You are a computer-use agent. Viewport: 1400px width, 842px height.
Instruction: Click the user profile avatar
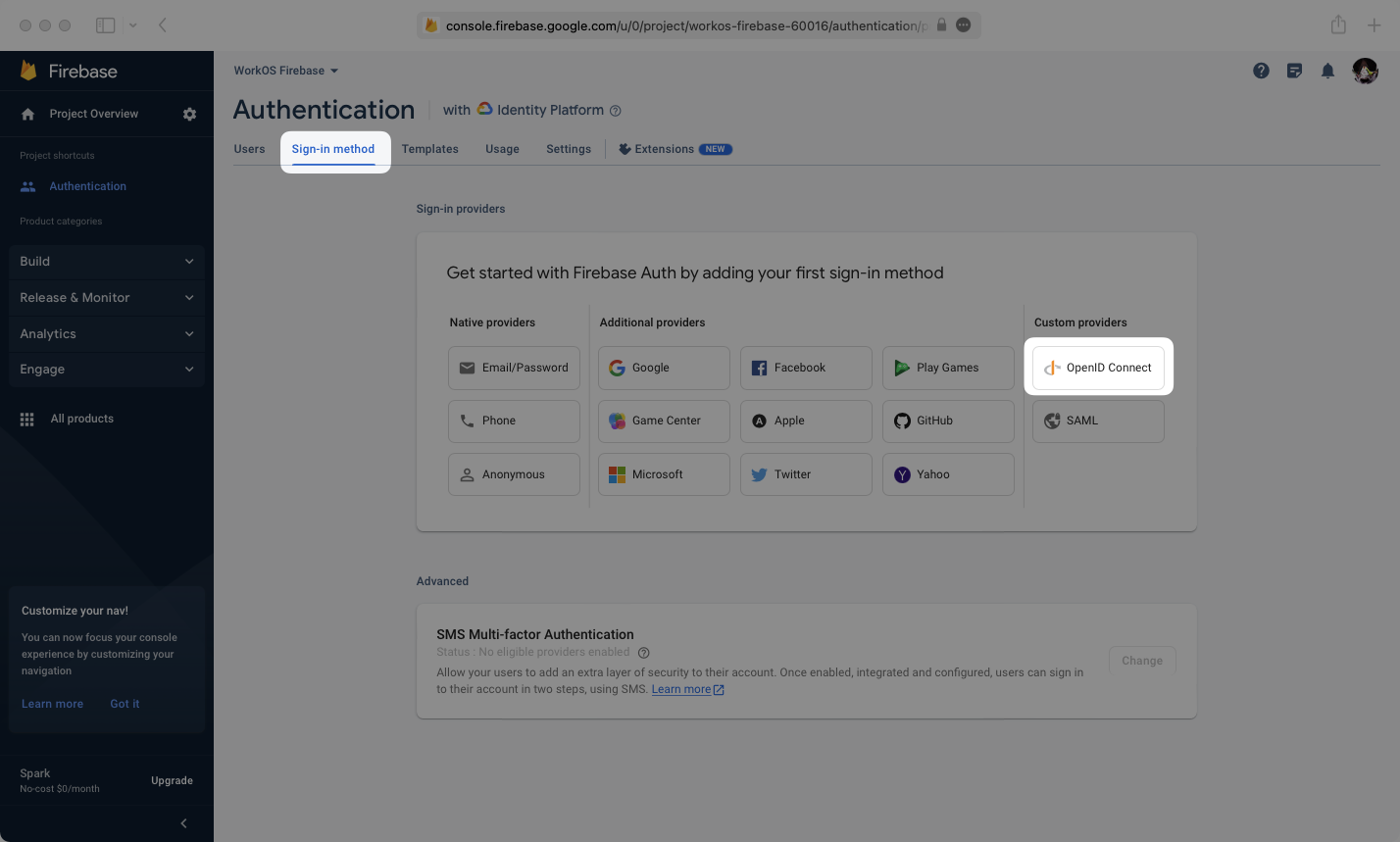coord(1365,71)
